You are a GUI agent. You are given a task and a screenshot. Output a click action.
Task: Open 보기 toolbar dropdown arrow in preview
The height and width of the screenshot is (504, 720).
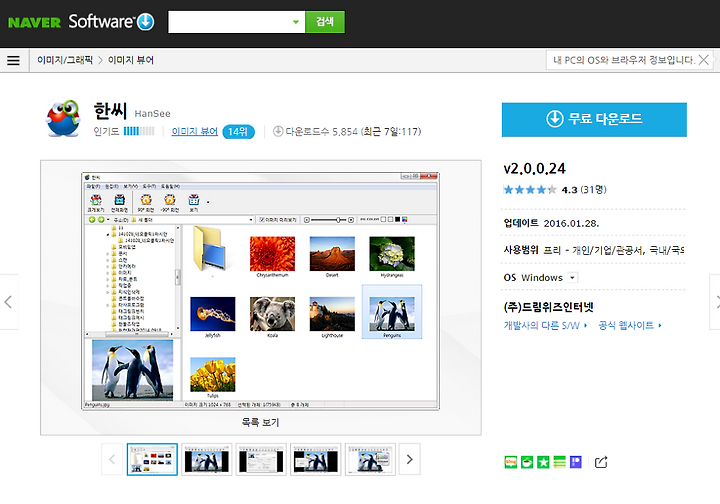pos(208,202)
